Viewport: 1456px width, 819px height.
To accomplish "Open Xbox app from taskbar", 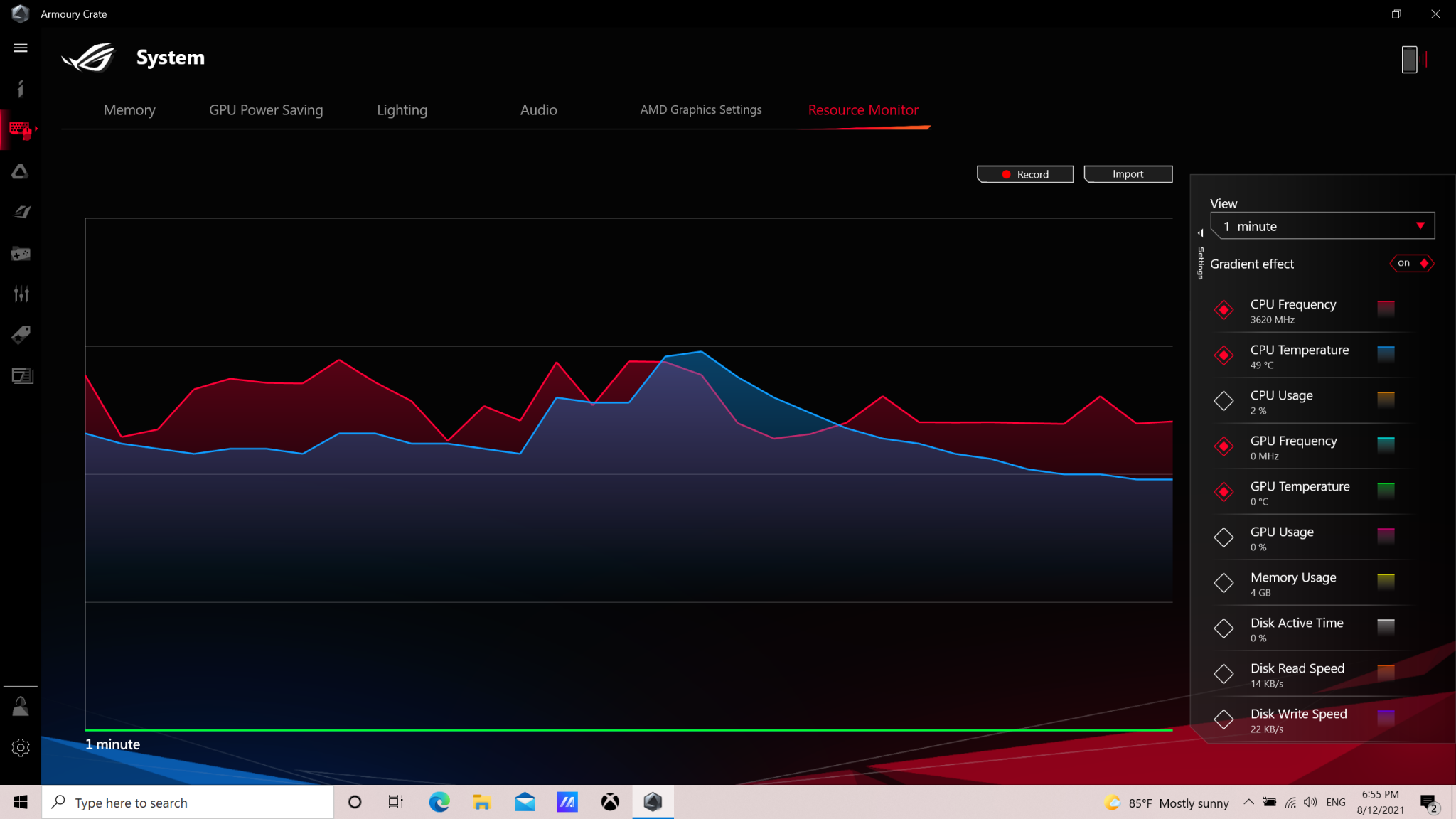I will [x=610, y=802].
